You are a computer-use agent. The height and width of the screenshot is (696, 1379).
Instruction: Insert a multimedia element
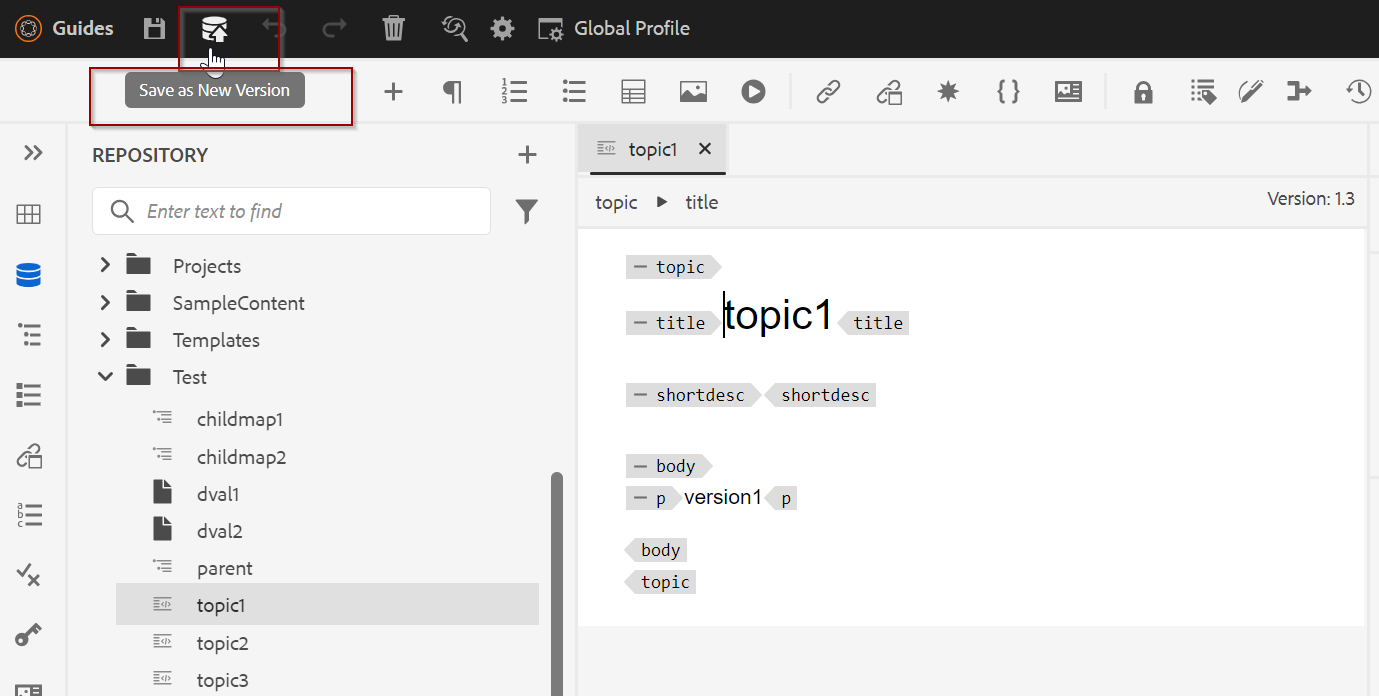tap(753, 91)
